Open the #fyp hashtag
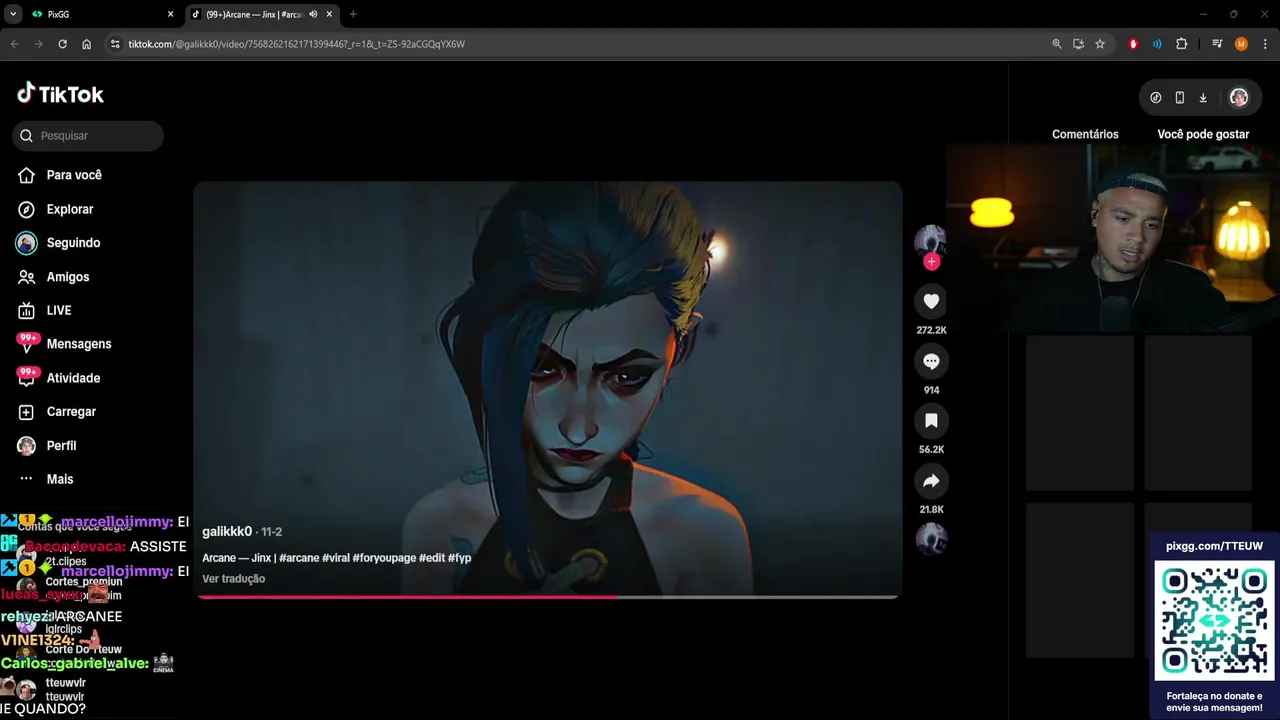Image resolution: width=1280 pixels, height=720 pixels. pos(459,558)
